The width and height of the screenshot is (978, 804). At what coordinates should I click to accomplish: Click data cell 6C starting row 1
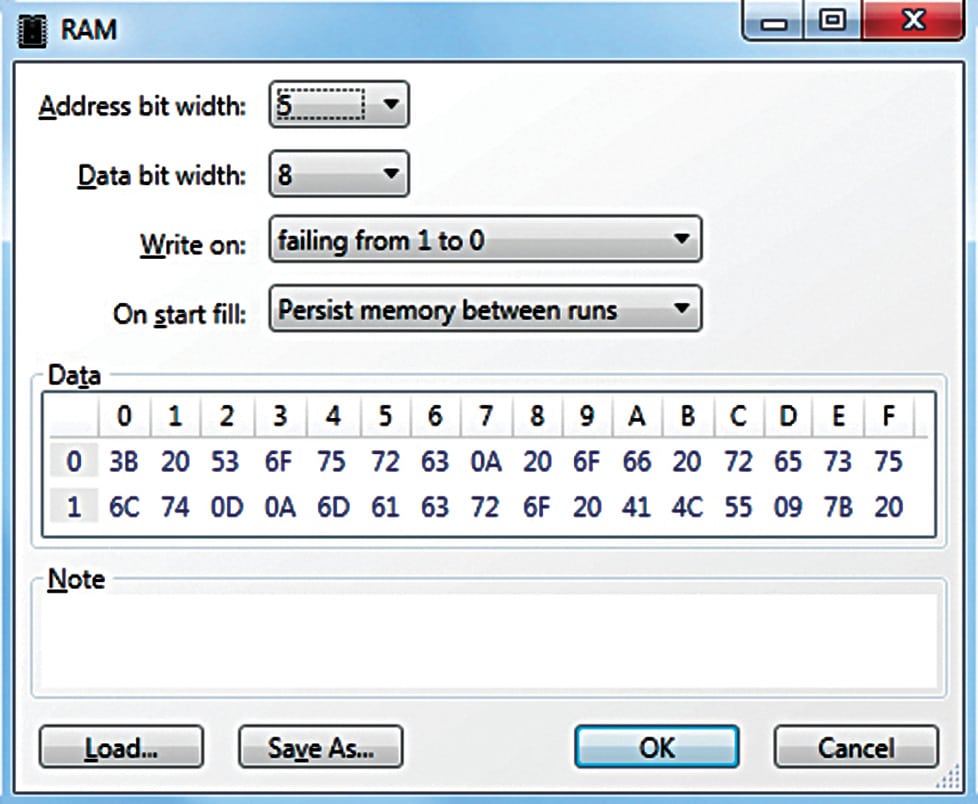tap(124, 508)
